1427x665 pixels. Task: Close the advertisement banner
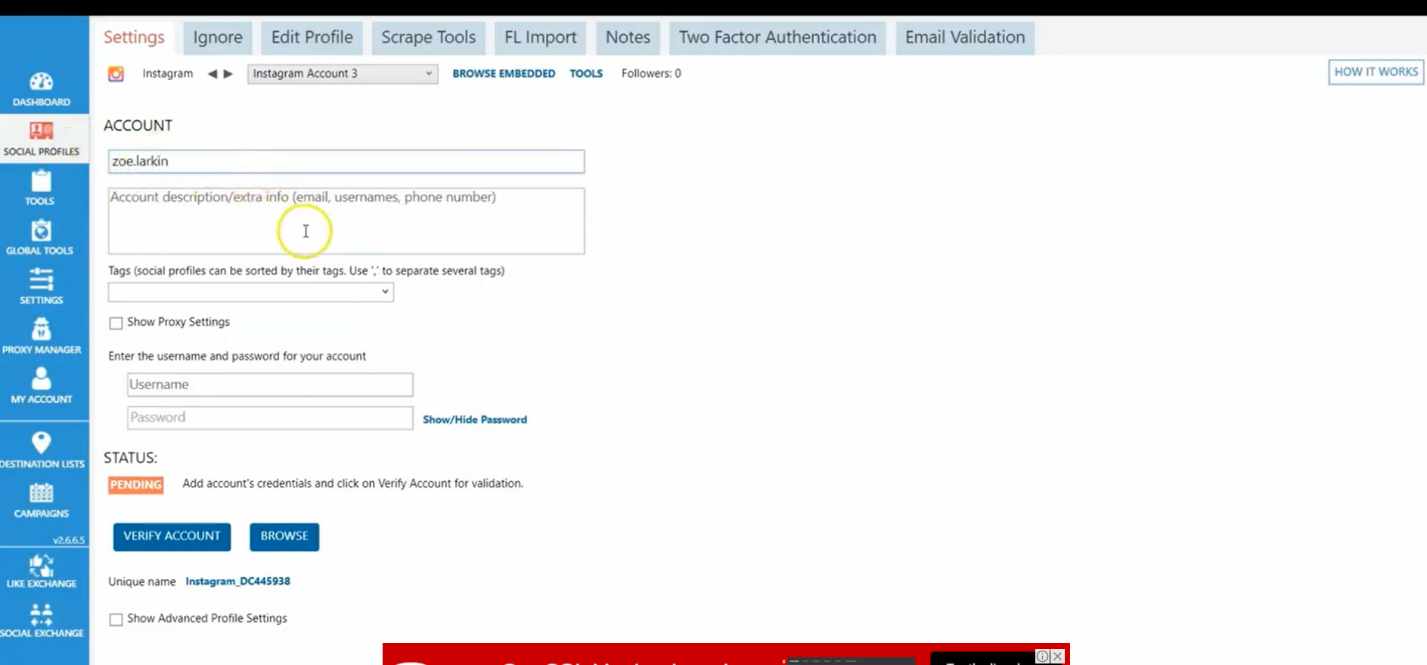pos(1057,657)
